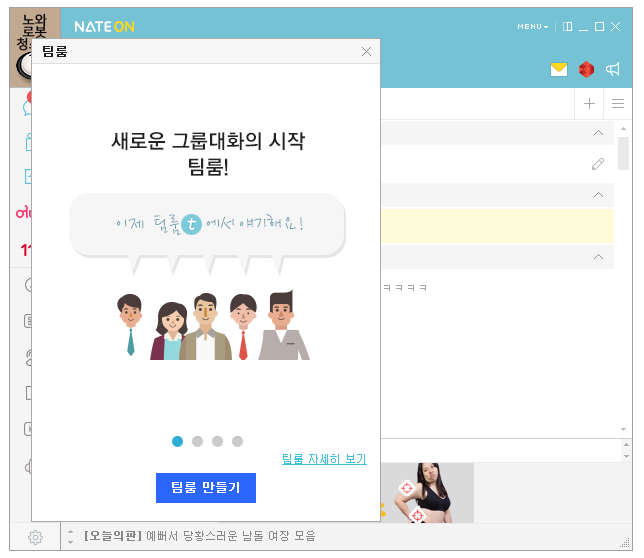Open the NateOn MENU dropdown
644x558 pixels.
pos(533,27)
